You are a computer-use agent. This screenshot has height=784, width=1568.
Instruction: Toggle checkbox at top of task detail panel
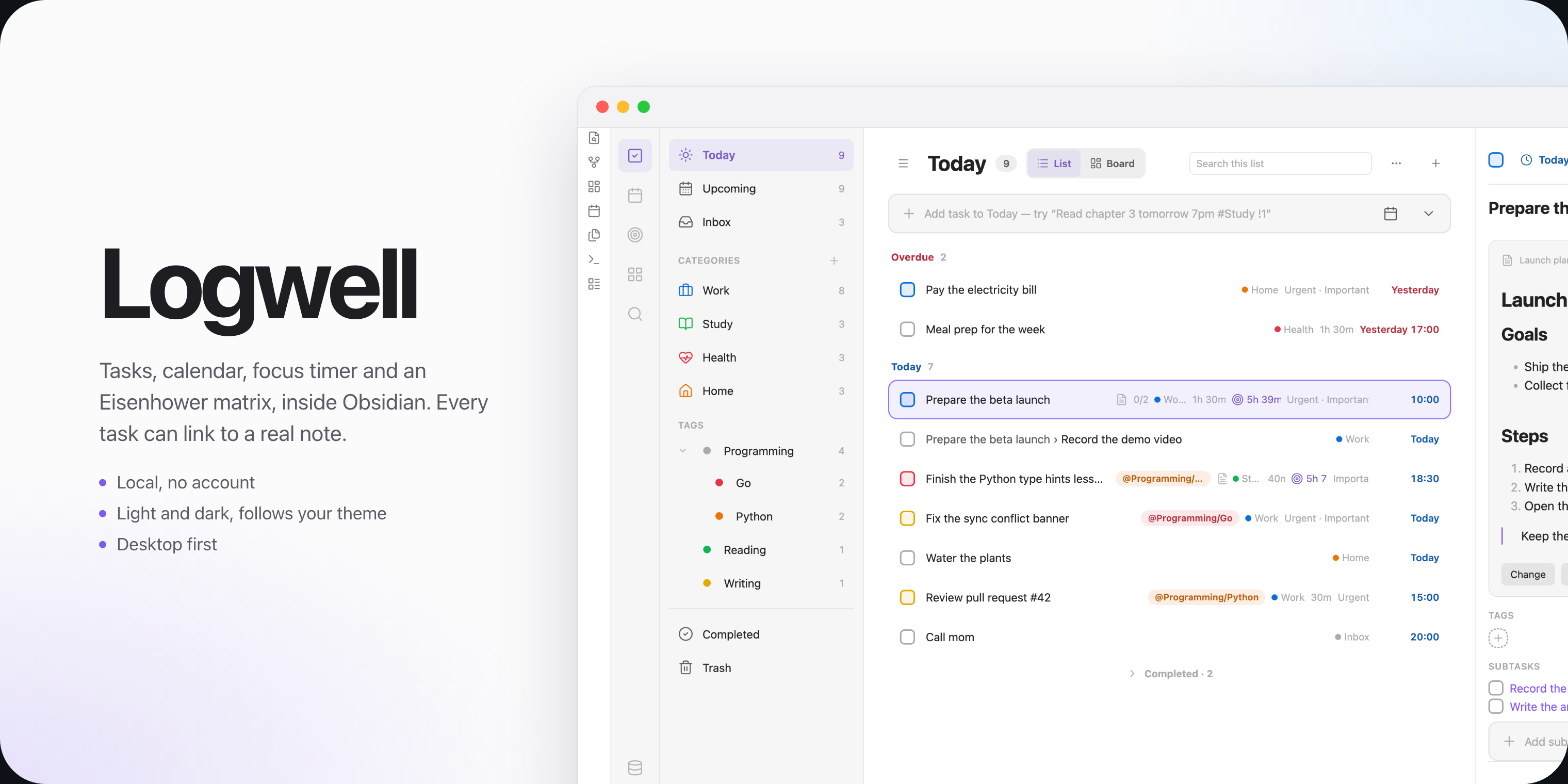pos(1496,160)
